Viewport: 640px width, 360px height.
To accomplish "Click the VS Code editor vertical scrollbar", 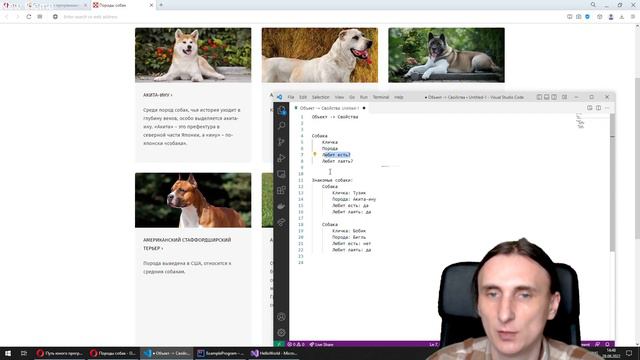I will pyautogui.click(x=612, y=182).
